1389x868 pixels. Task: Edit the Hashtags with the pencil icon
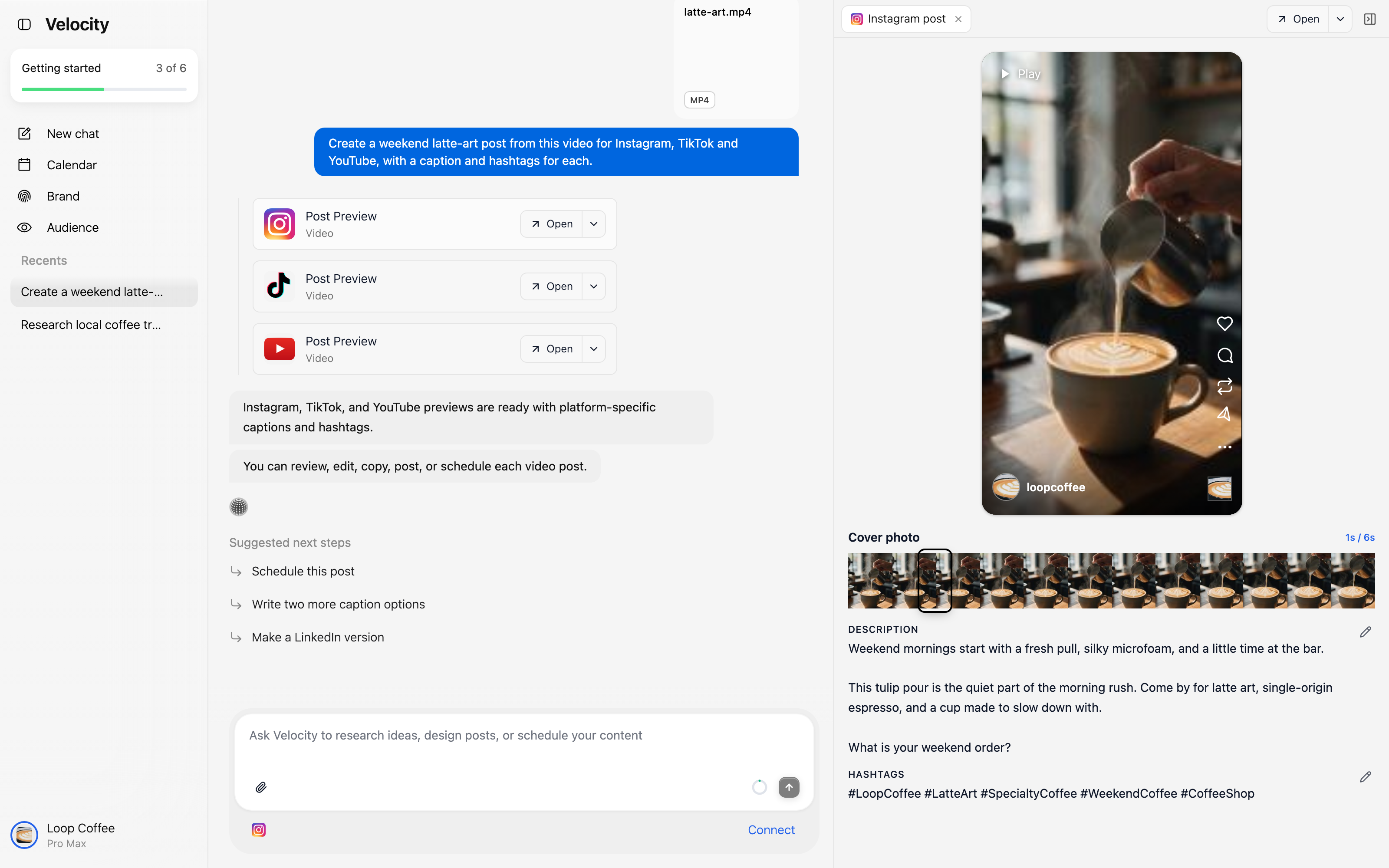(1366, 777)
